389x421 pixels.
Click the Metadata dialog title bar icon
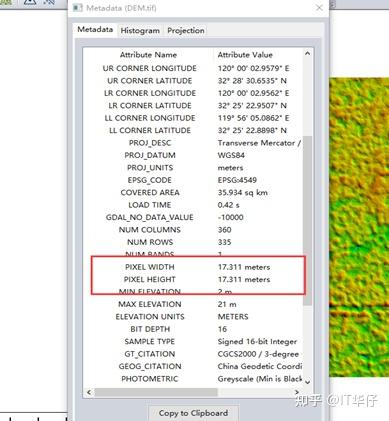pos(77,7)
